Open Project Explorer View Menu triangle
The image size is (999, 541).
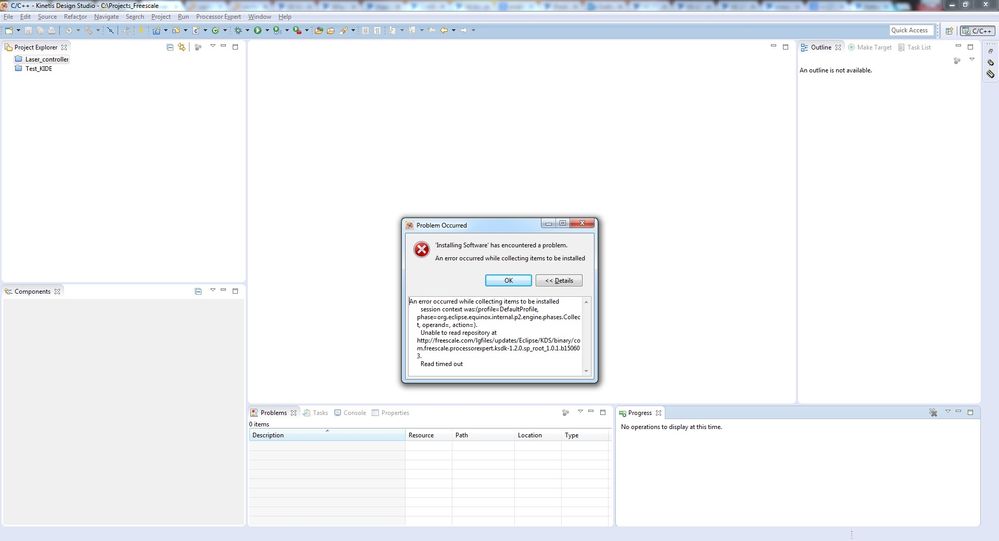point(213,46)
